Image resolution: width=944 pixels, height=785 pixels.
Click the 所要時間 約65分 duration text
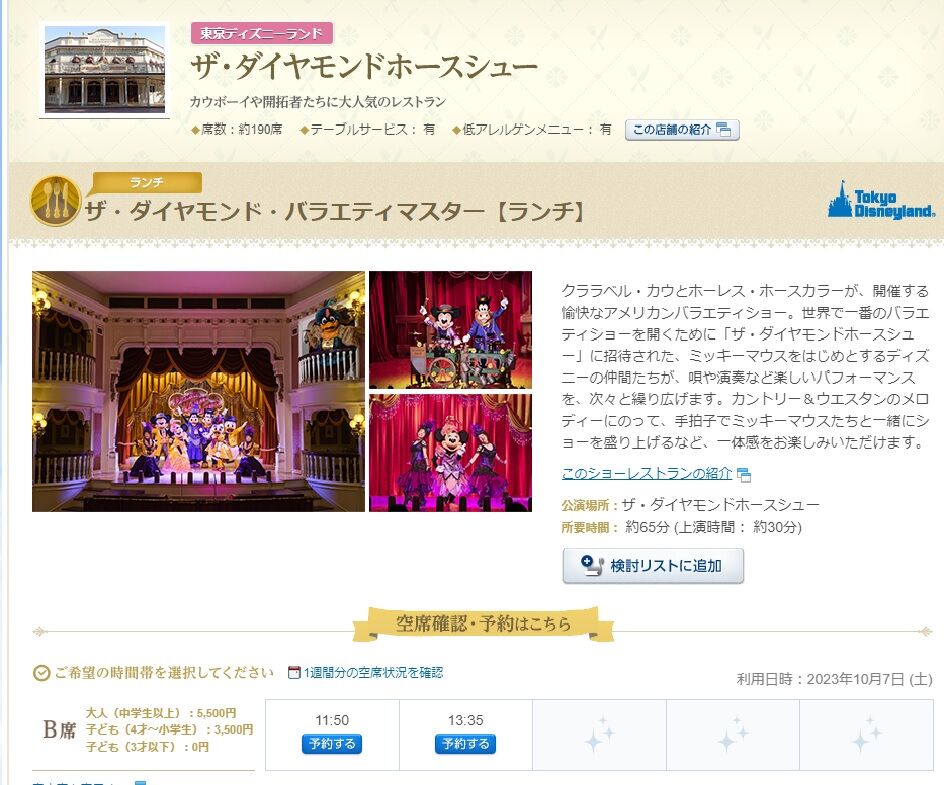682,527
